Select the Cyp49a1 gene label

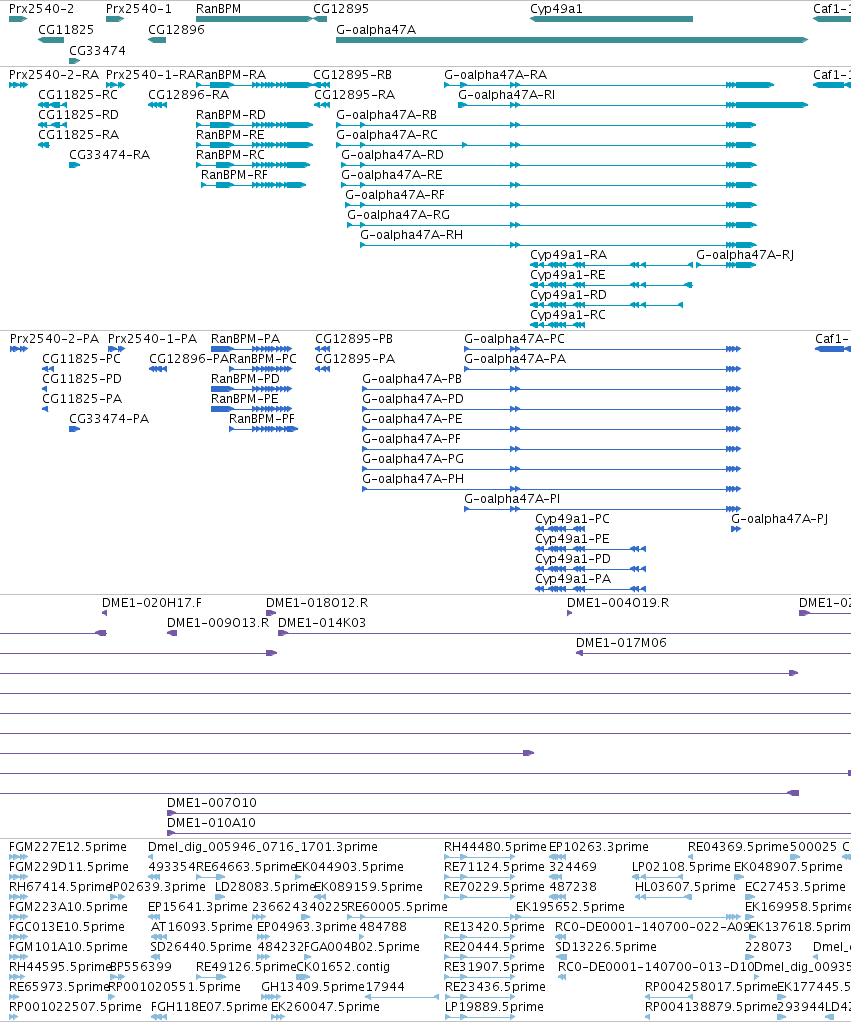(x=556, y=9)
